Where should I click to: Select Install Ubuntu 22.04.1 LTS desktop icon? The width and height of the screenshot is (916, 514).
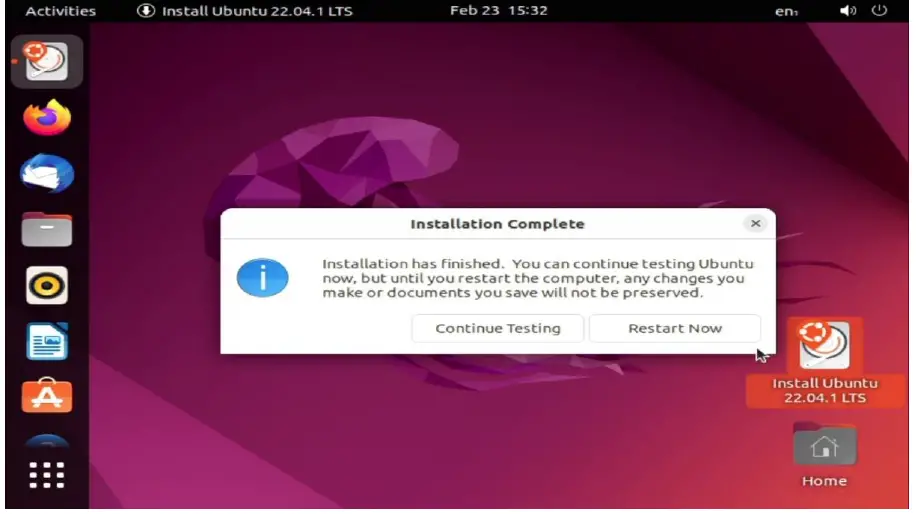click(824, 362)
